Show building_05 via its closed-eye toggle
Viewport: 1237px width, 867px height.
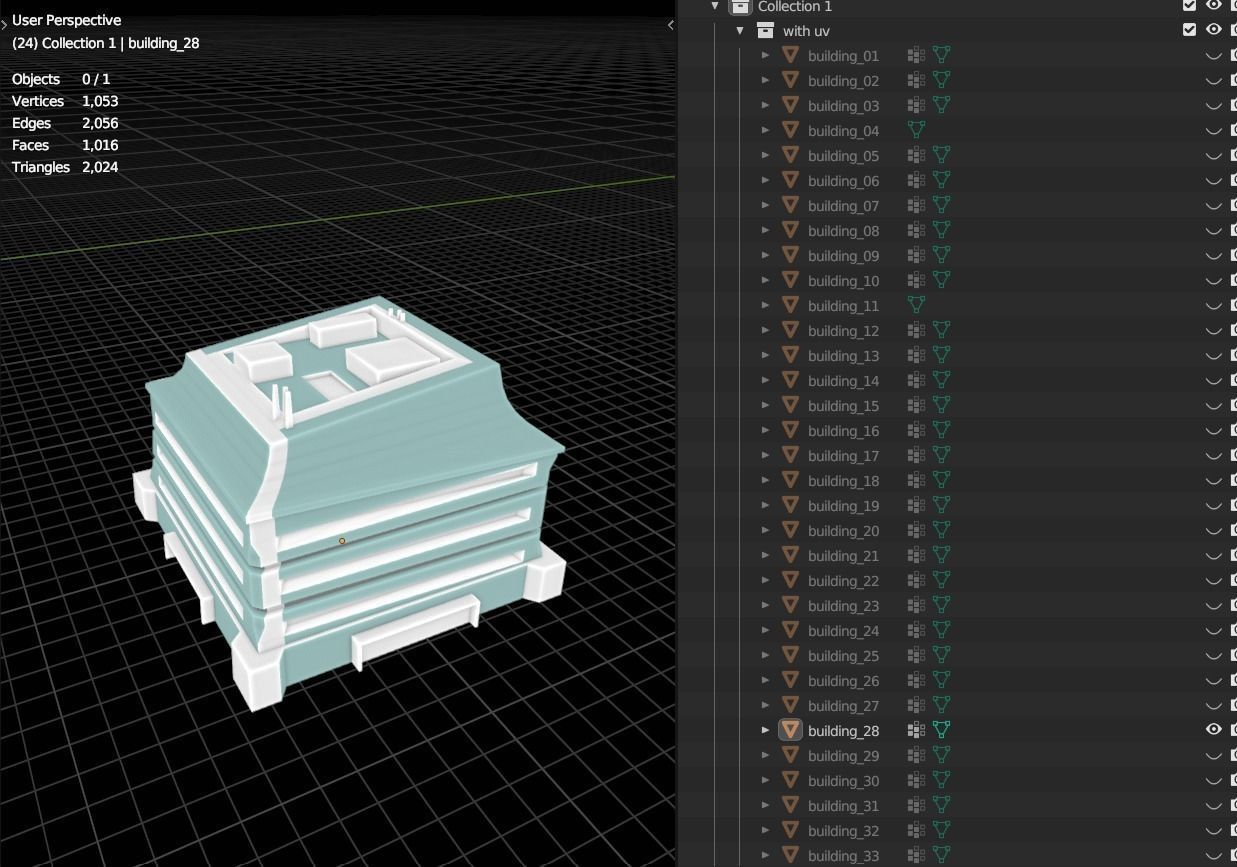pyautogui.click(x=1214, y=156)
